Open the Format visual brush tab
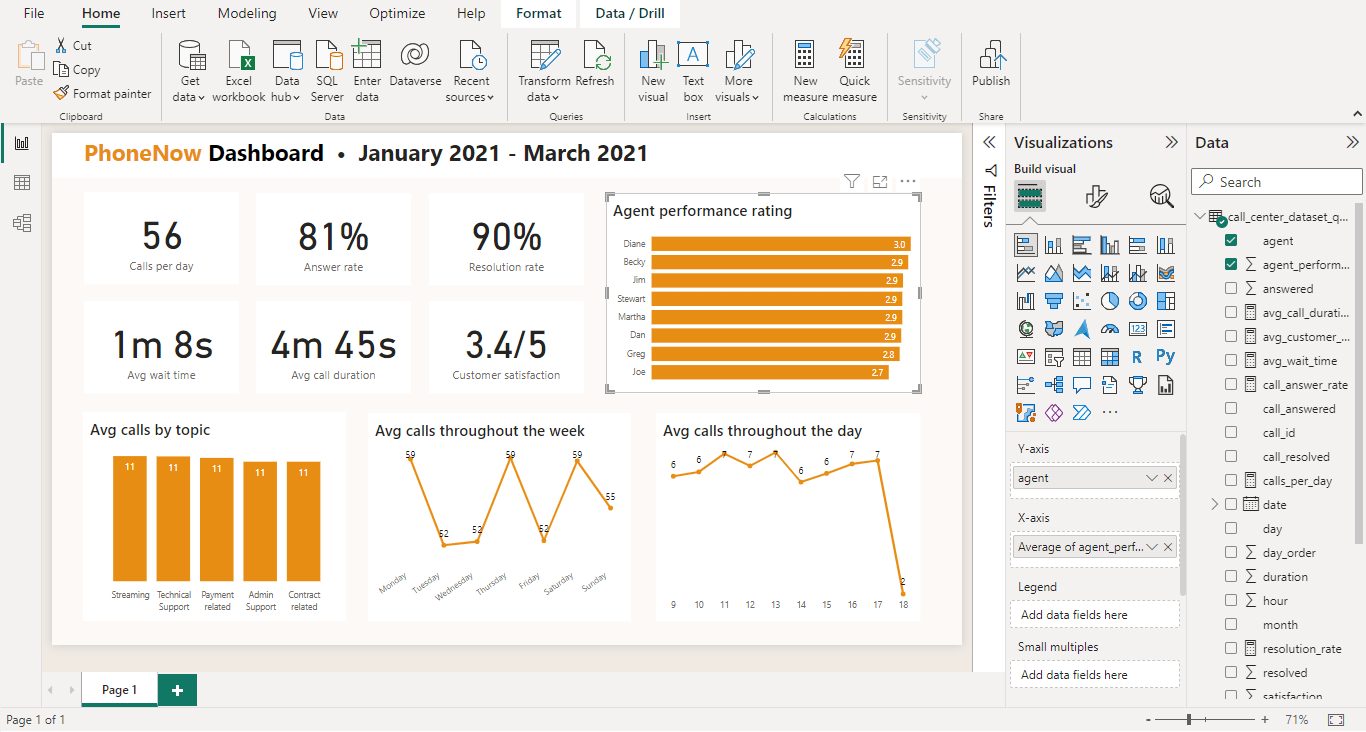This screenshot has height=732, width=1366. point(1096,196)
